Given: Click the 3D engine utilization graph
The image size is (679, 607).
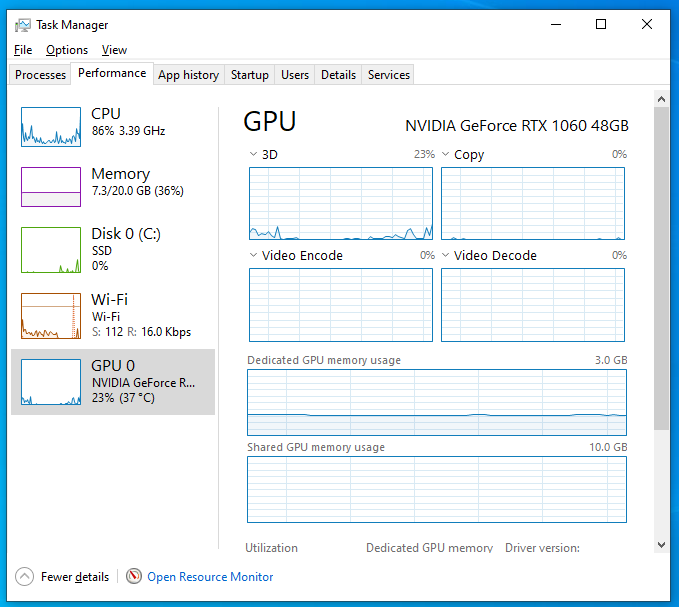Looking at the screenshot, I should 341,203.
